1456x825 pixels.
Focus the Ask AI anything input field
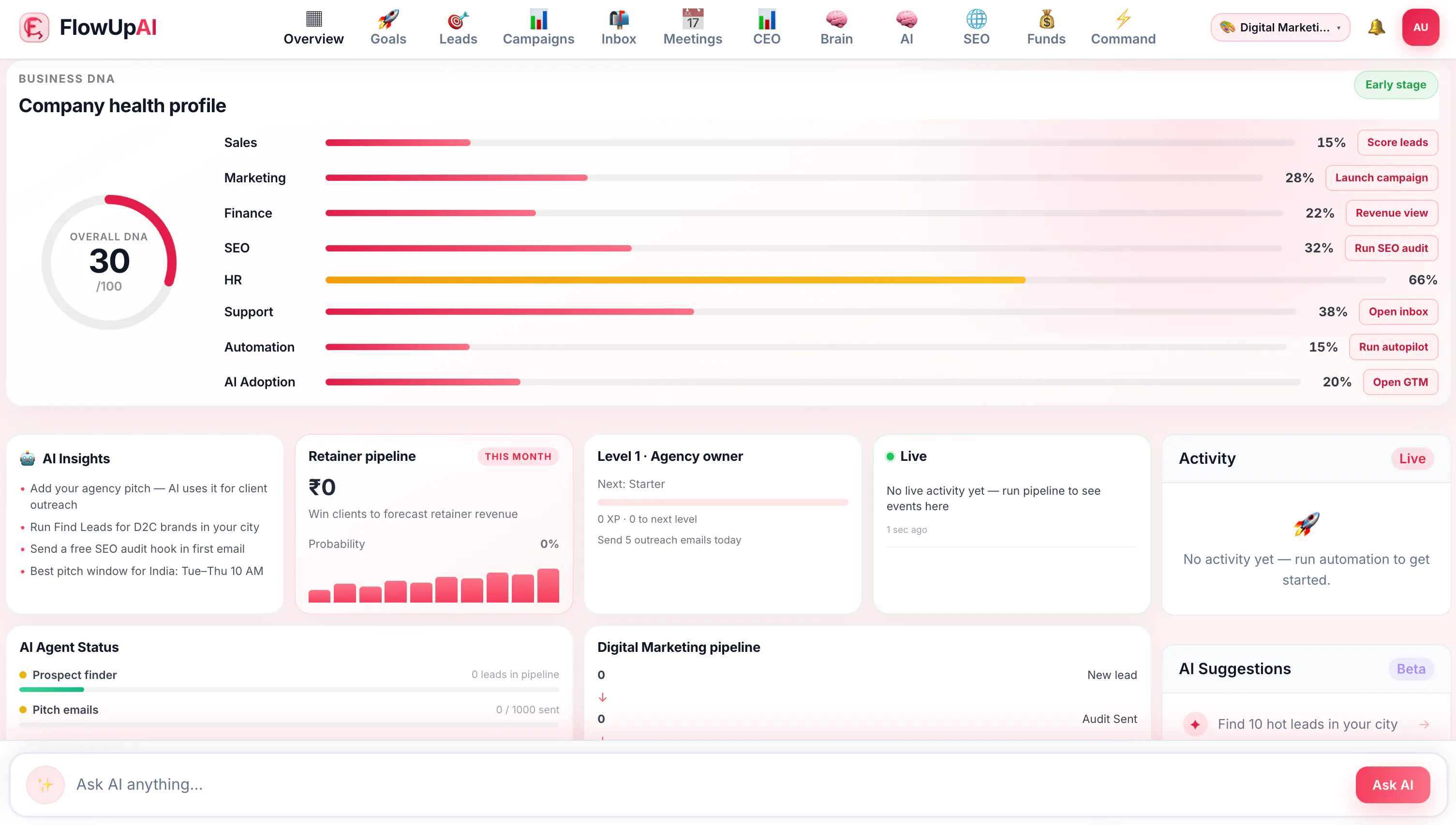[x=709, y=785]
